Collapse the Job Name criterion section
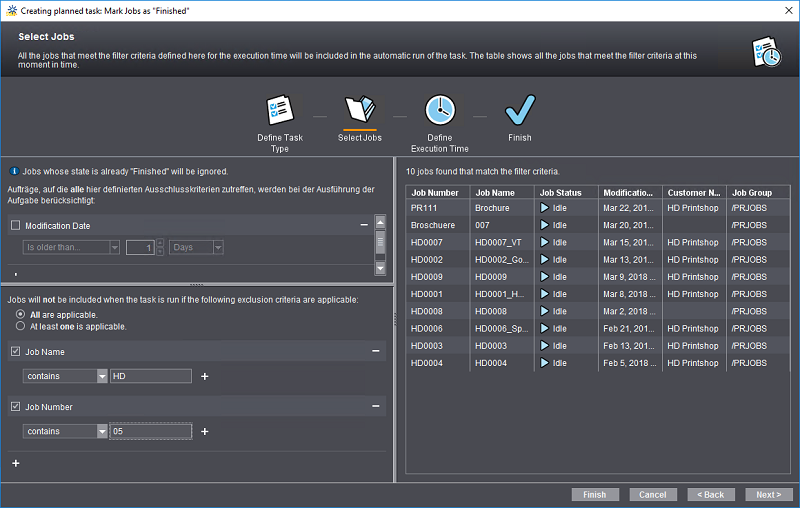This screenshot has height=508, width=800. coord(376,351)
